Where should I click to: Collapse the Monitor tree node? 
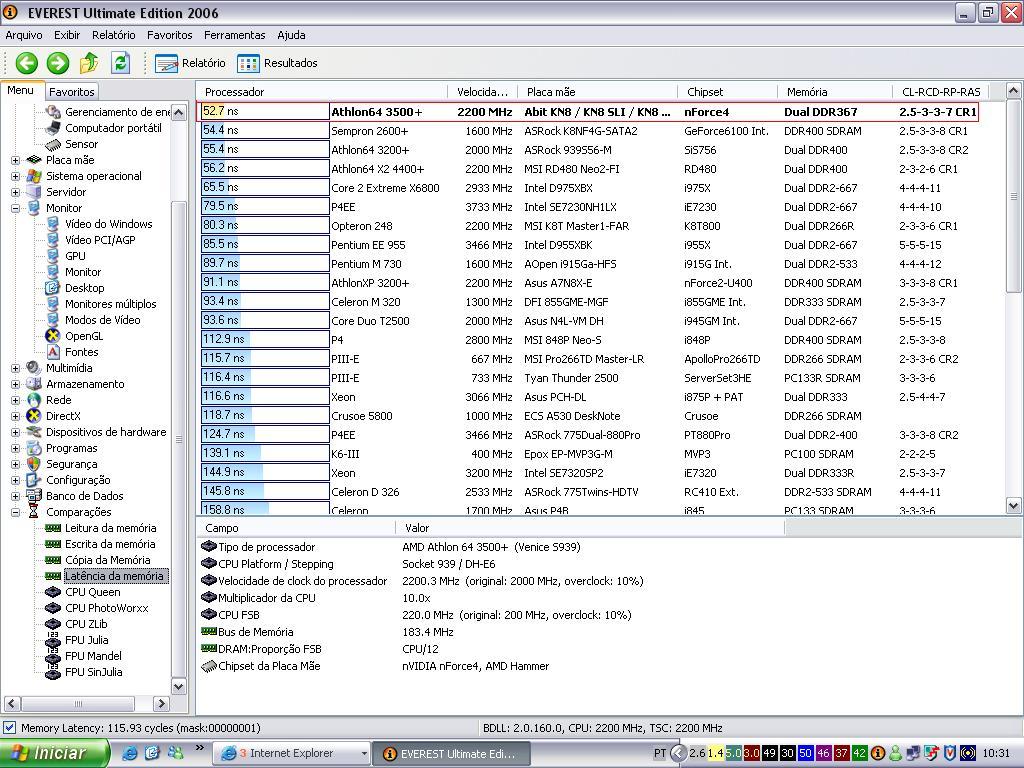coord(15,208)
